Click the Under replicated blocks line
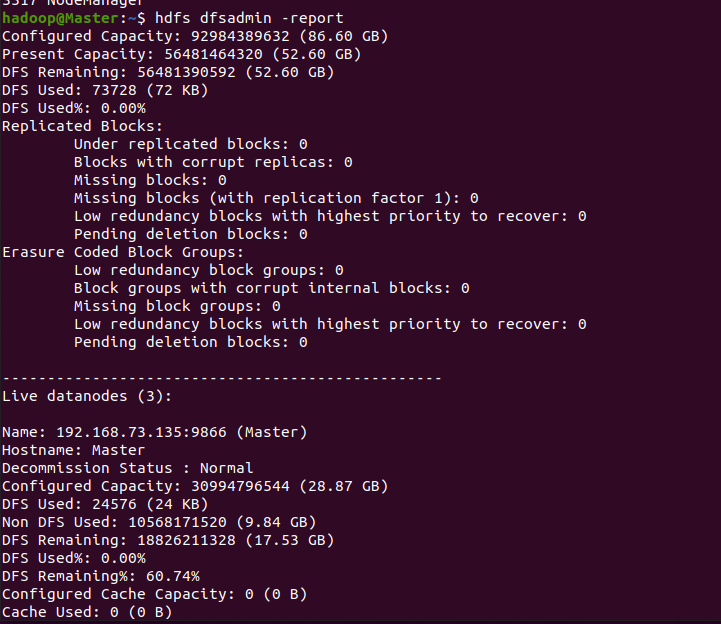The image size is (721, 624). click(x=191, y=144)
